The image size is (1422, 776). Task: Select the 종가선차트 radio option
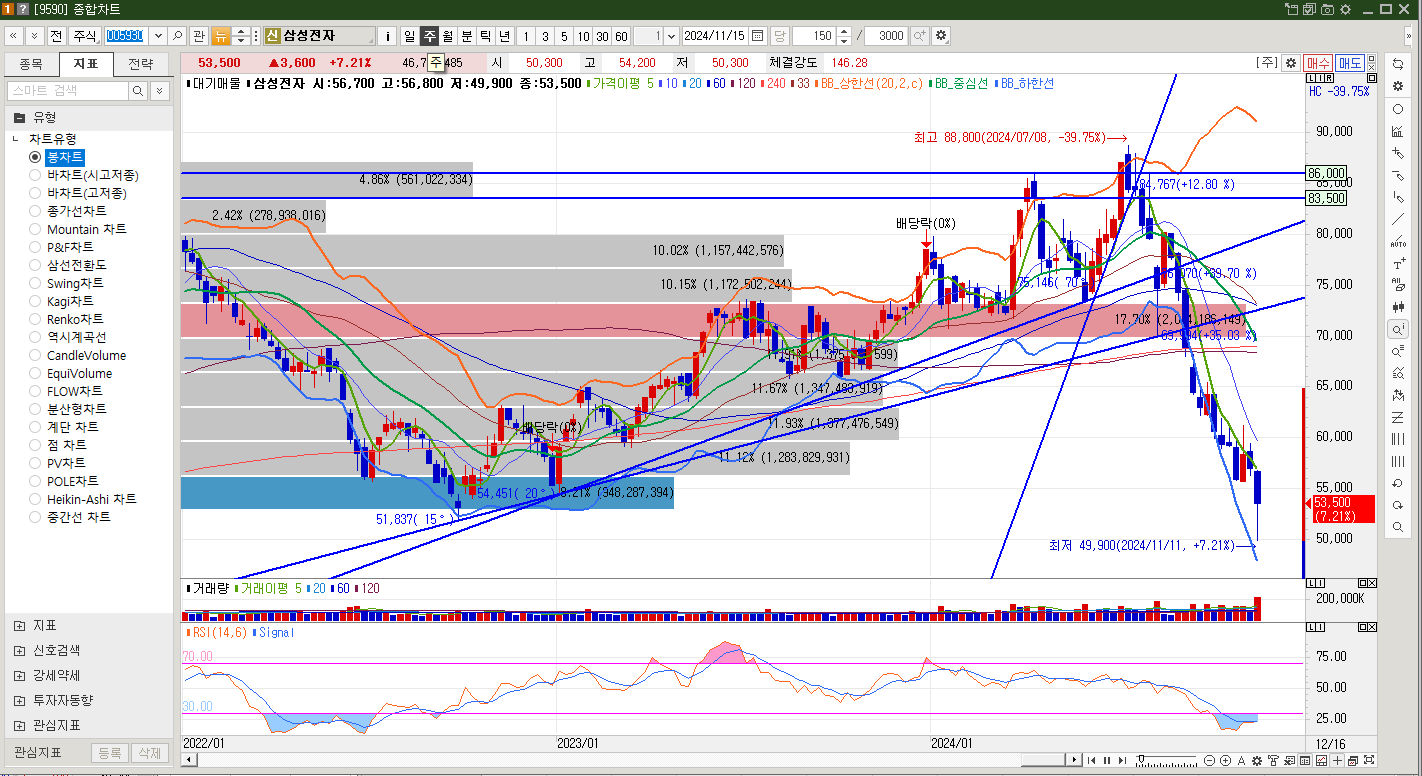35,211
